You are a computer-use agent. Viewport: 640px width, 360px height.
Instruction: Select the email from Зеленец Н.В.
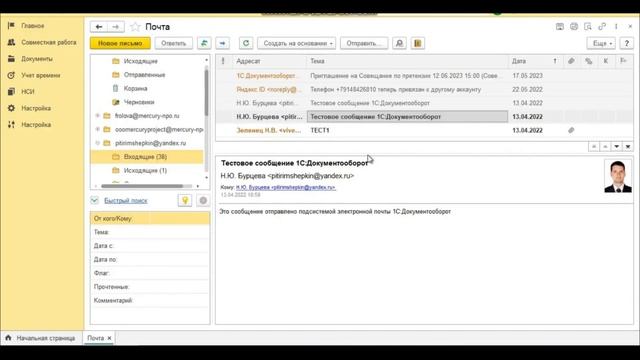pyautogui.click(x=424, y=130)
